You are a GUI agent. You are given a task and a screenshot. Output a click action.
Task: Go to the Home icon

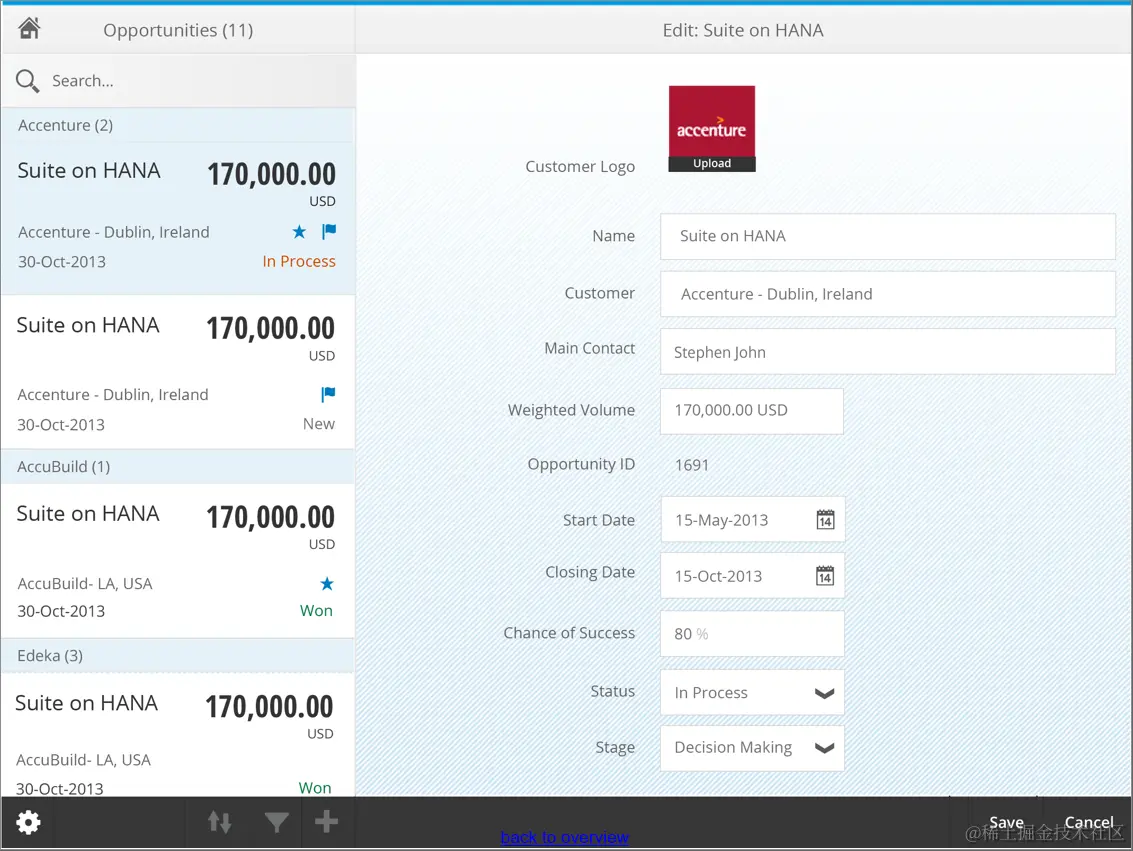pos(29,29)
